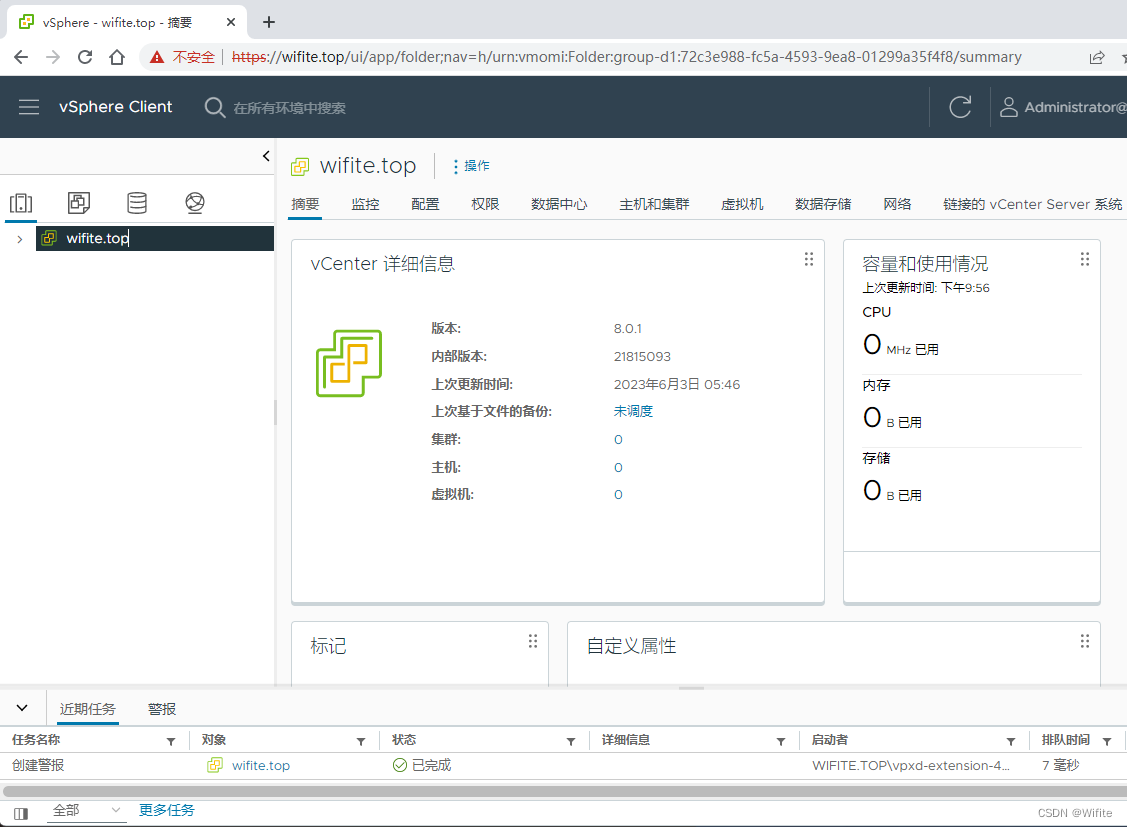Screen dimensions: 1127x827
Task: Click browser back arrow
Action: [x=21, y=57]
